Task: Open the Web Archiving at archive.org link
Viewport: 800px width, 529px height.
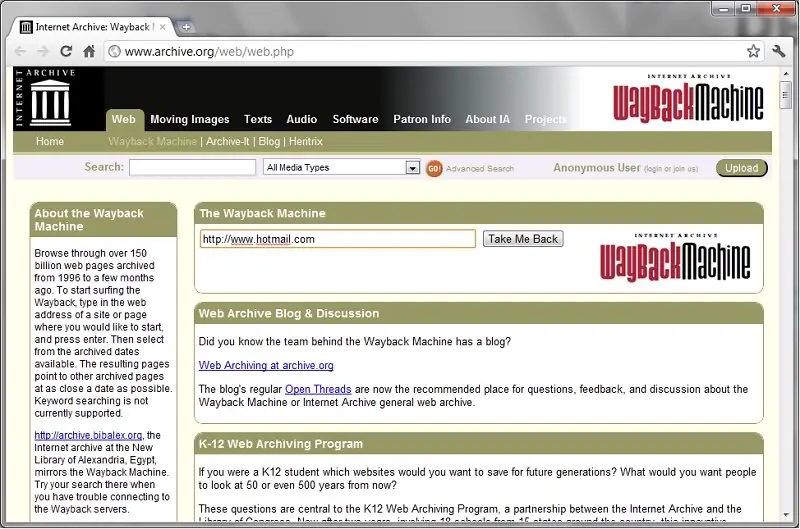Action: pos(266,365)
